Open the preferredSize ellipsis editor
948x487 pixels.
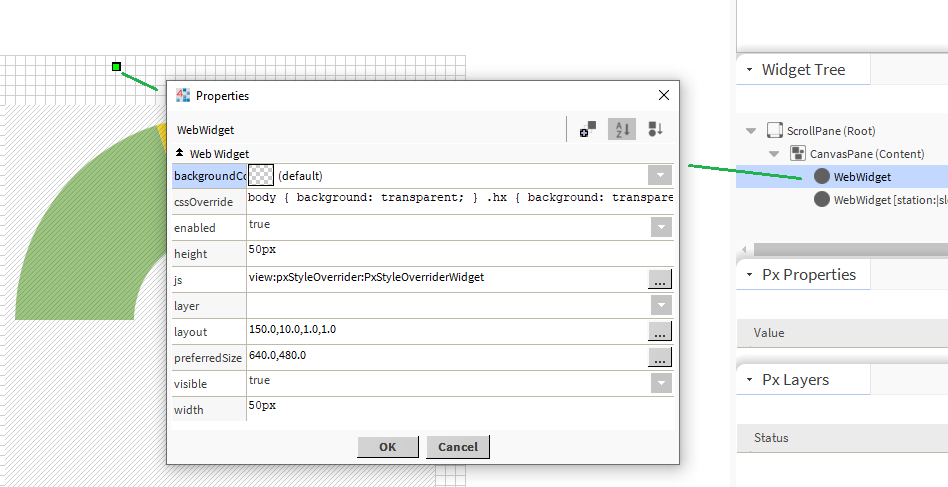click(660, 357)
